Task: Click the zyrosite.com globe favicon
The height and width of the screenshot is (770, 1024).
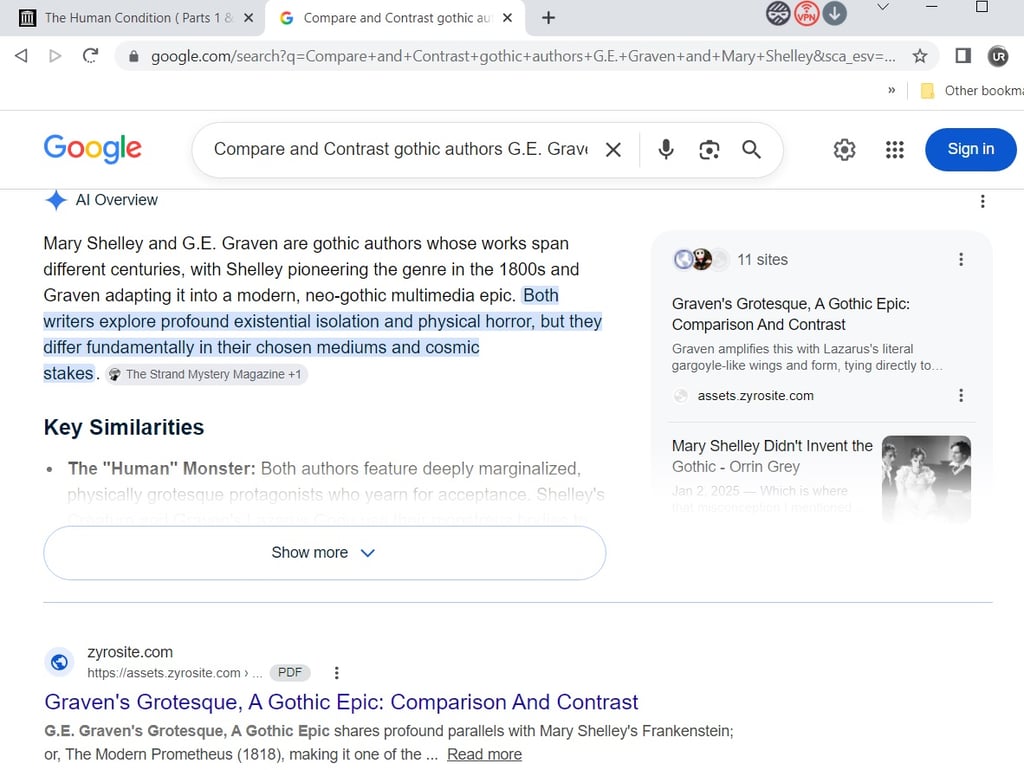Action: (59, 662)
